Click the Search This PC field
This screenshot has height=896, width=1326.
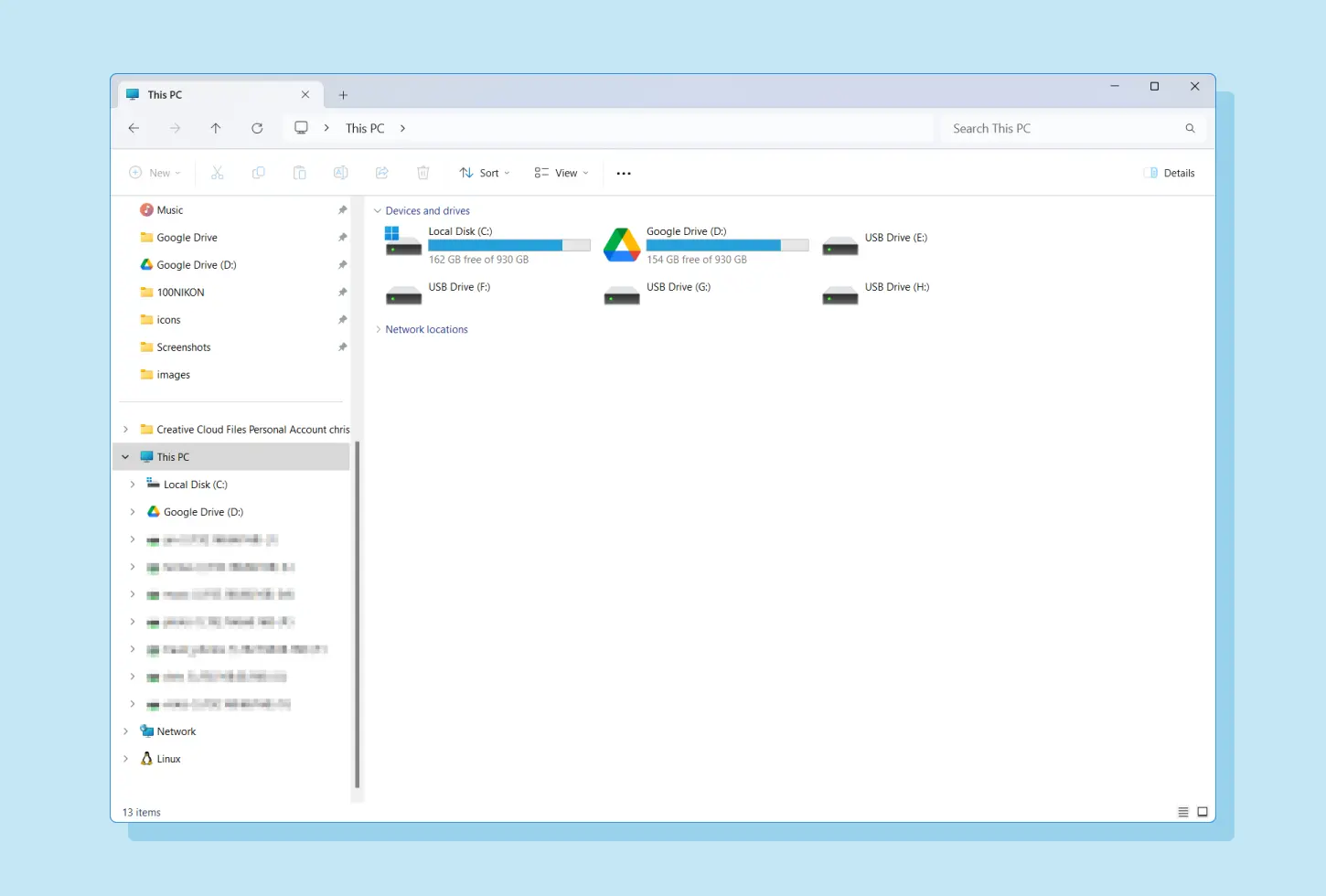(1061, 128)
